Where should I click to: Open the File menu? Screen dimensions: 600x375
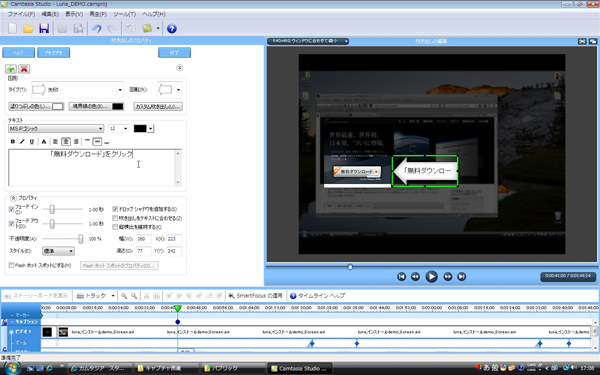21,14
